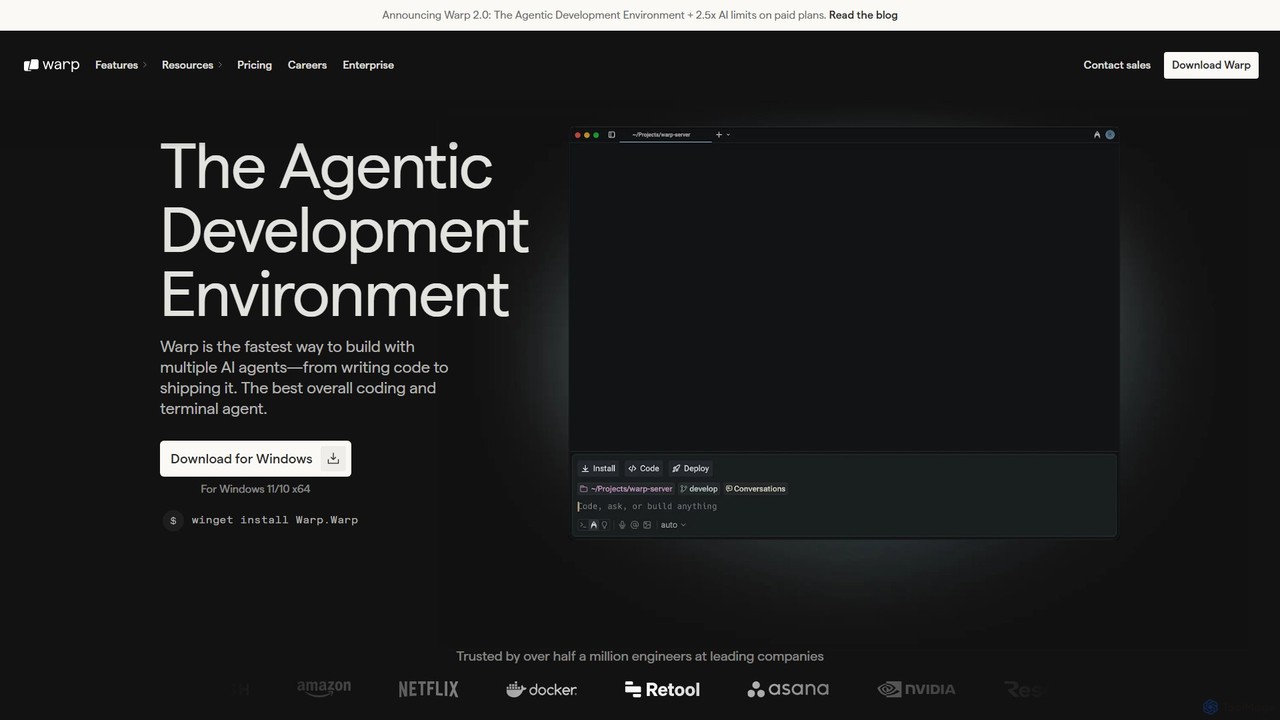
Task: Select the ~/Projects/warp-server terminal tab
Action: pyautogui.click(x=665, y=135)
